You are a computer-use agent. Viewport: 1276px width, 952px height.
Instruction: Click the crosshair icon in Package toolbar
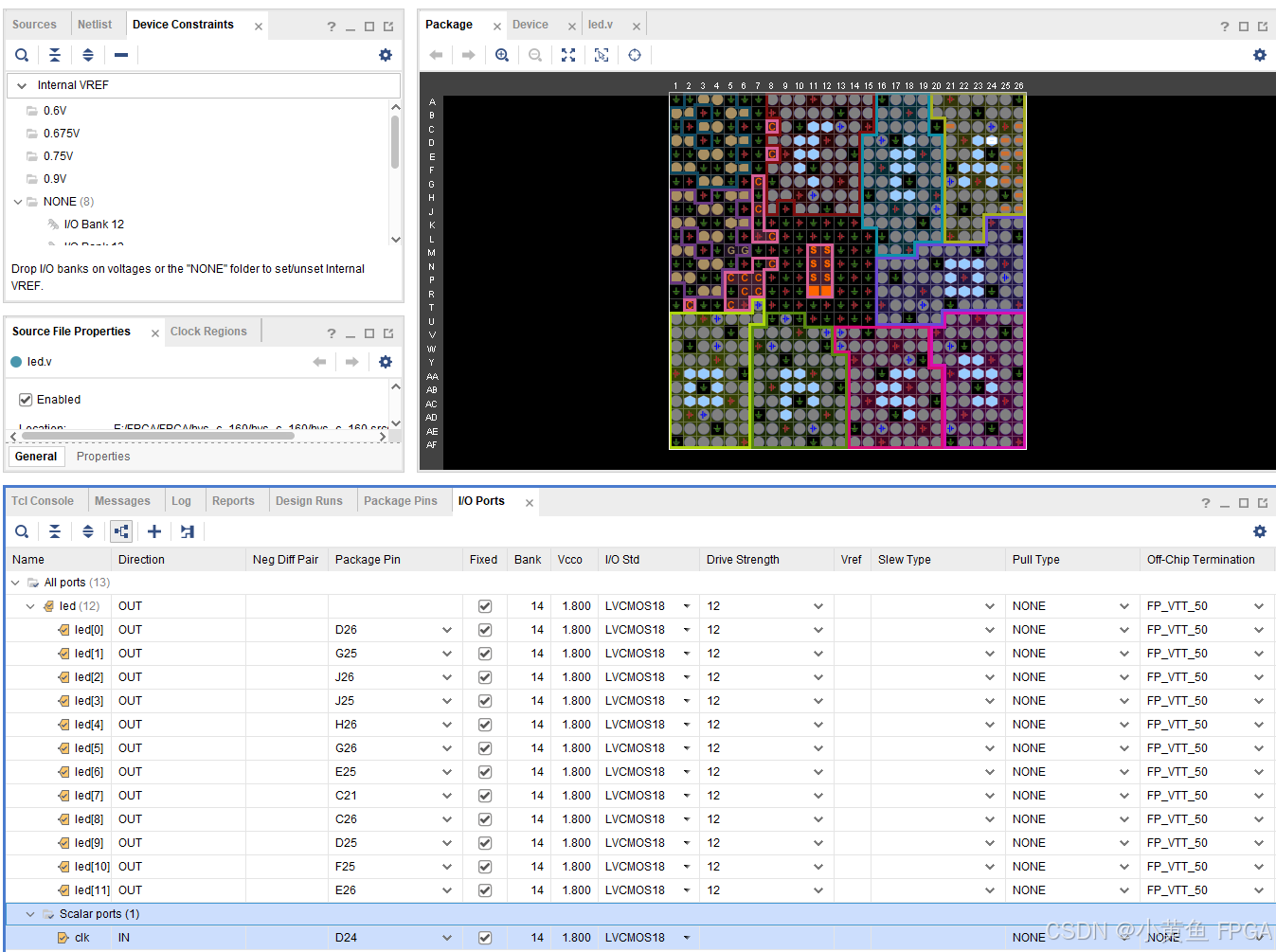tap(635, 55)
